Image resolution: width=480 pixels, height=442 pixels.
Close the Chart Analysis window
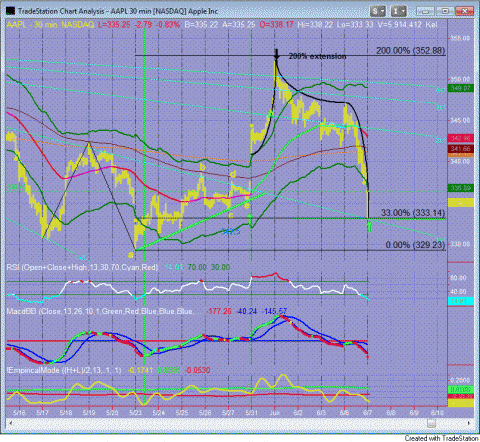tap(464, 11)
